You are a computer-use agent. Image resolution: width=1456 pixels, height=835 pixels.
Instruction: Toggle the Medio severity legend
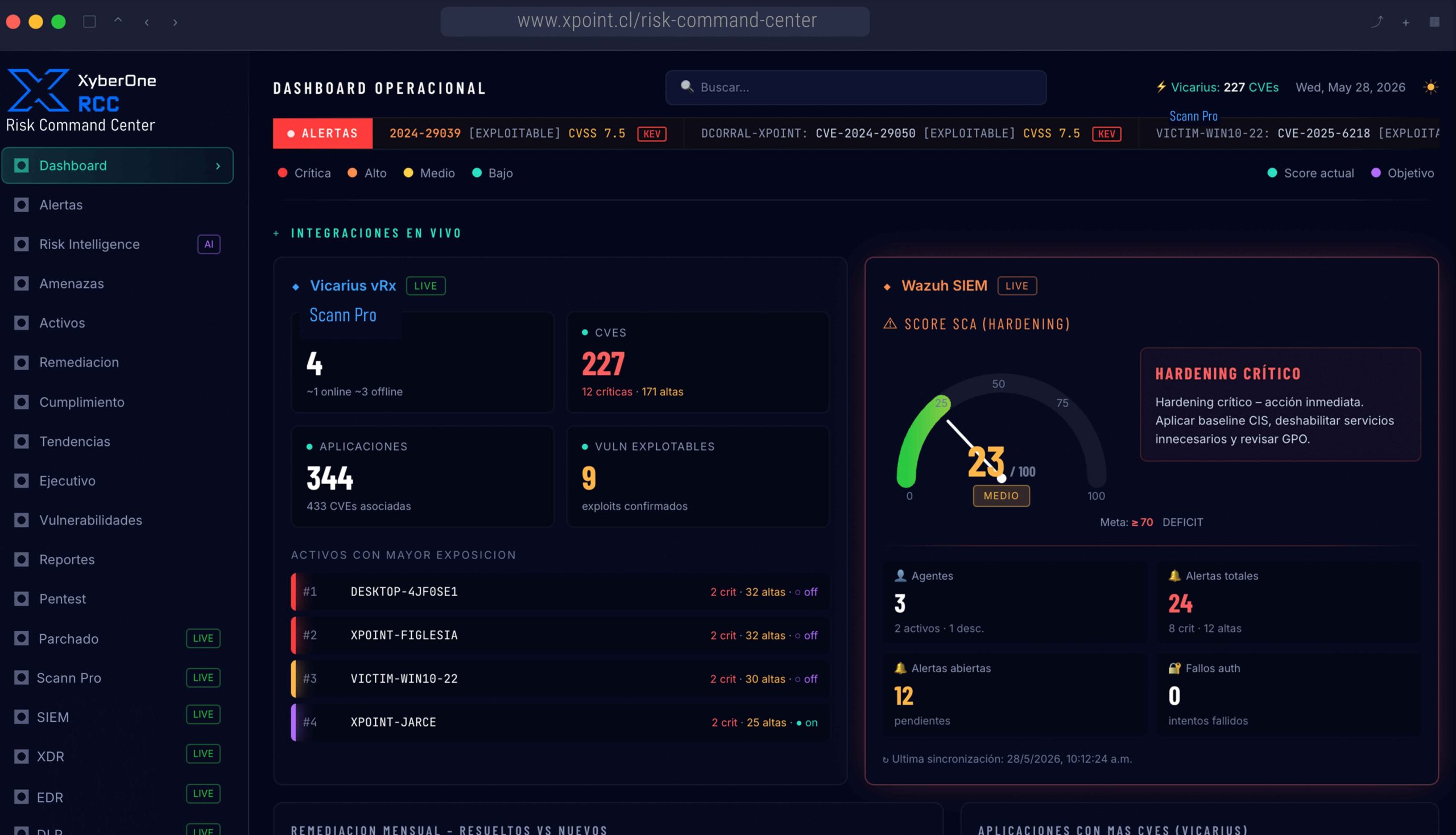pos(429,173)
